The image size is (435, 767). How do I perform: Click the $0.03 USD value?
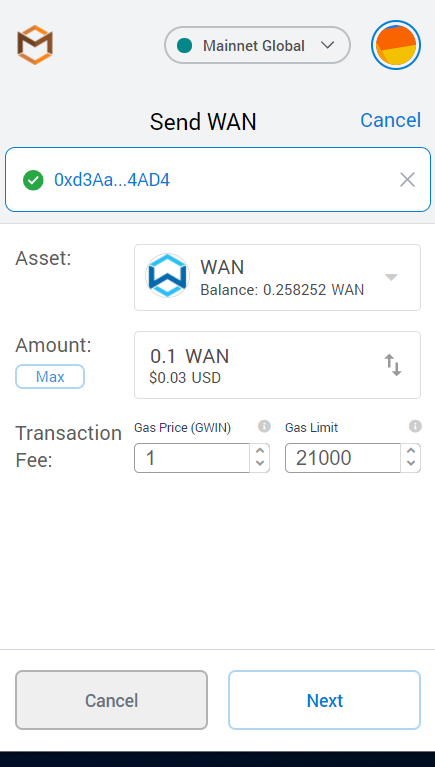pos(185,378)
